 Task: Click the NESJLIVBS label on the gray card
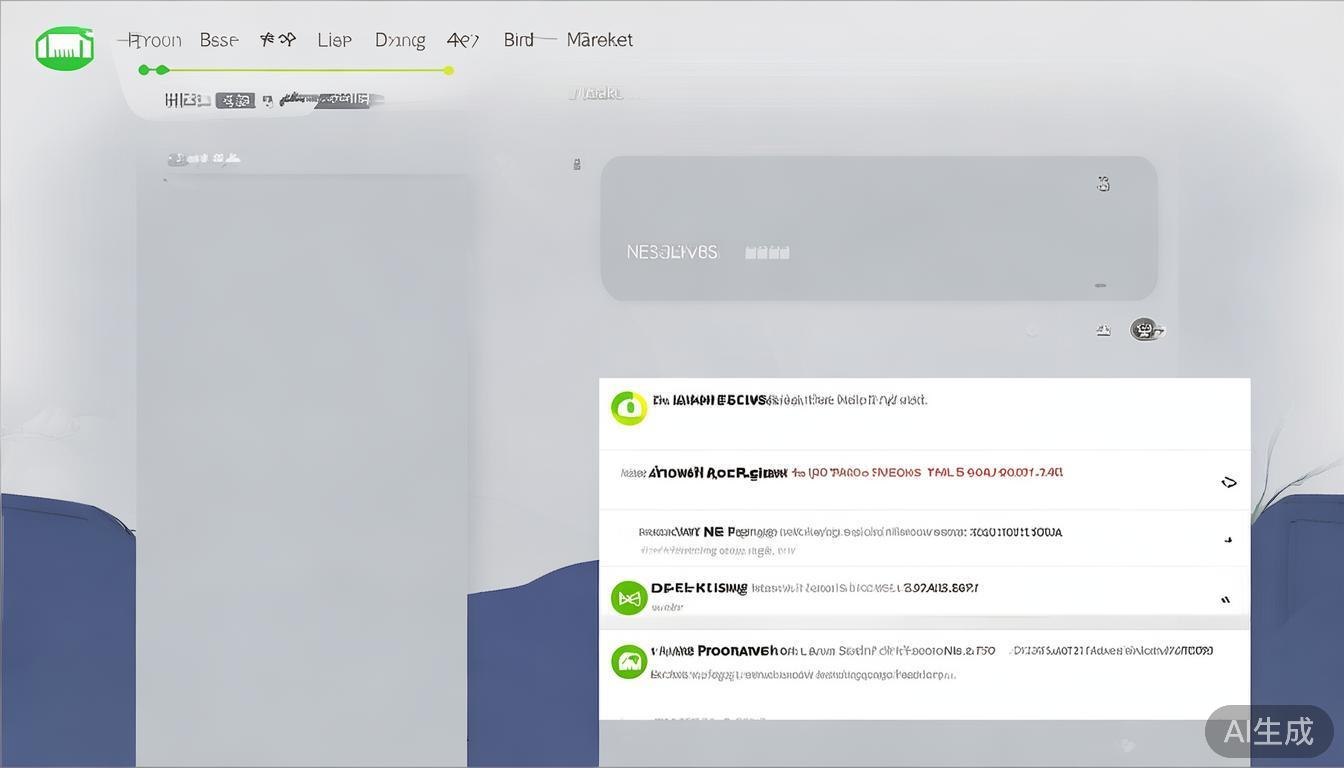pos(671,252)
